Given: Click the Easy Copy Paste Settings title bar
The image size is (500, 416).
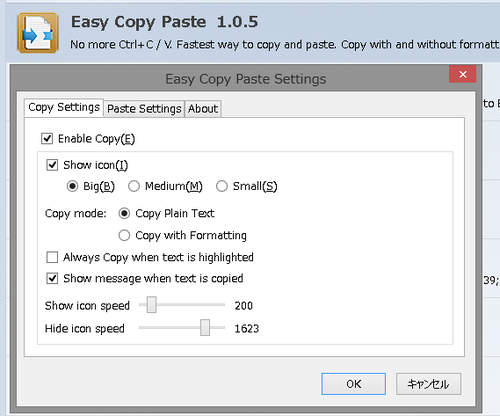Looking at the screenshot, I should tap(246, 79).
